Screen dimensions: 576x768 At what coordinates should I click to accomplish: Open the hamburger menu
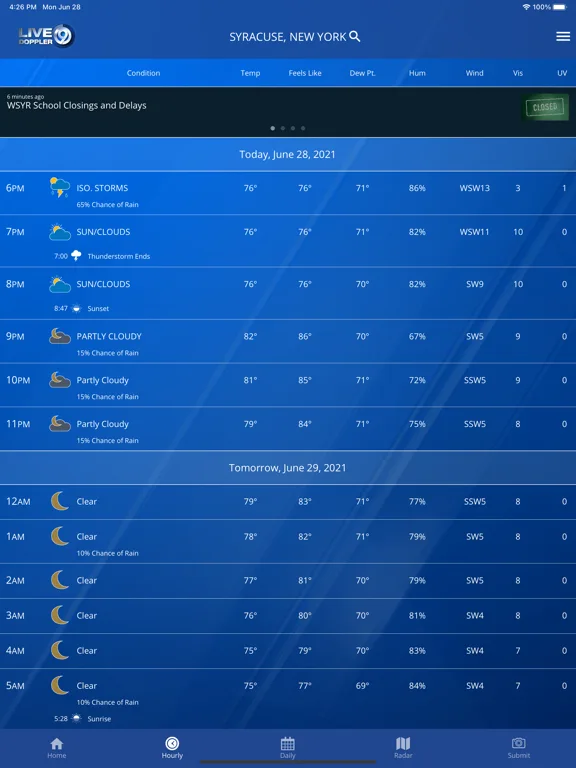tap(563, 36)
